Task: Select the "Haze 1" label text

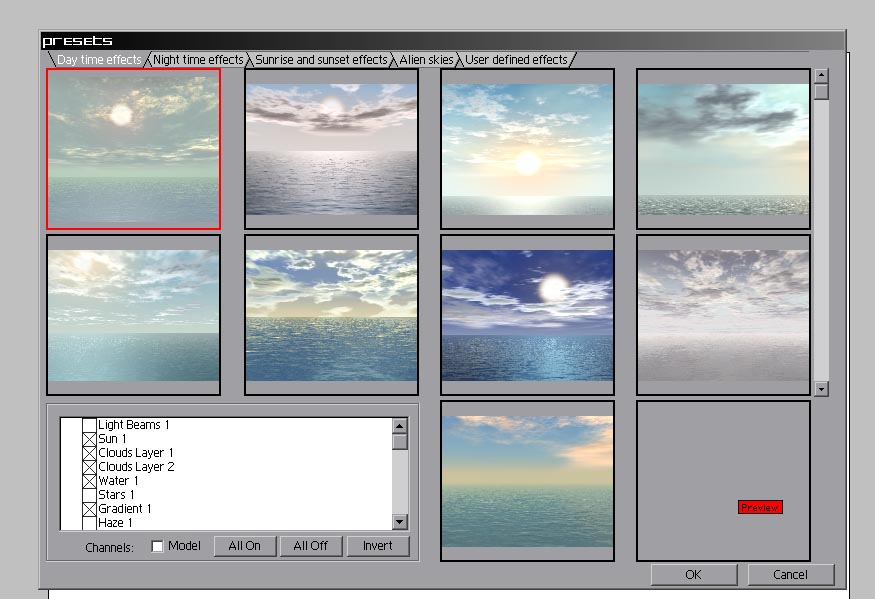Action: pos(116,523)
